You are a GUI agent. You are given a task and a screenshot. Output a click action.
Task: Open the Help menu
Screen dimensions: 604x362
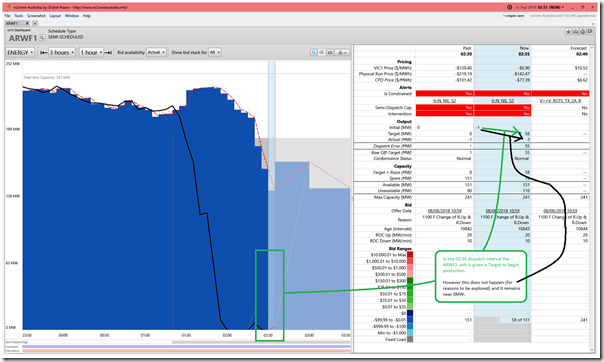point(87,16)
